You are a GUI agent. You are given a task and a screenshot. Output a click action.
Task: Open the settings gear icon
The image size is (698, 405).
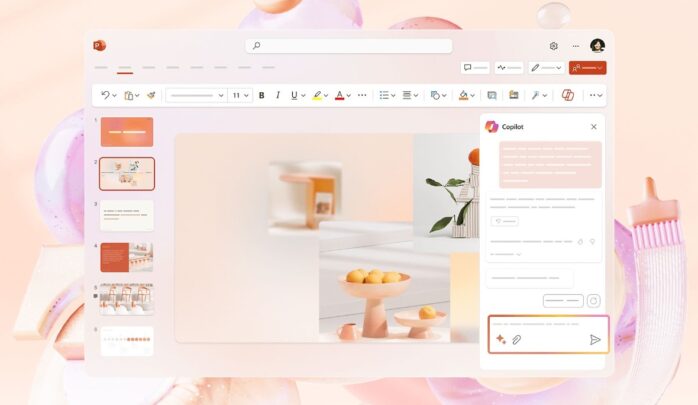point(553,46)
